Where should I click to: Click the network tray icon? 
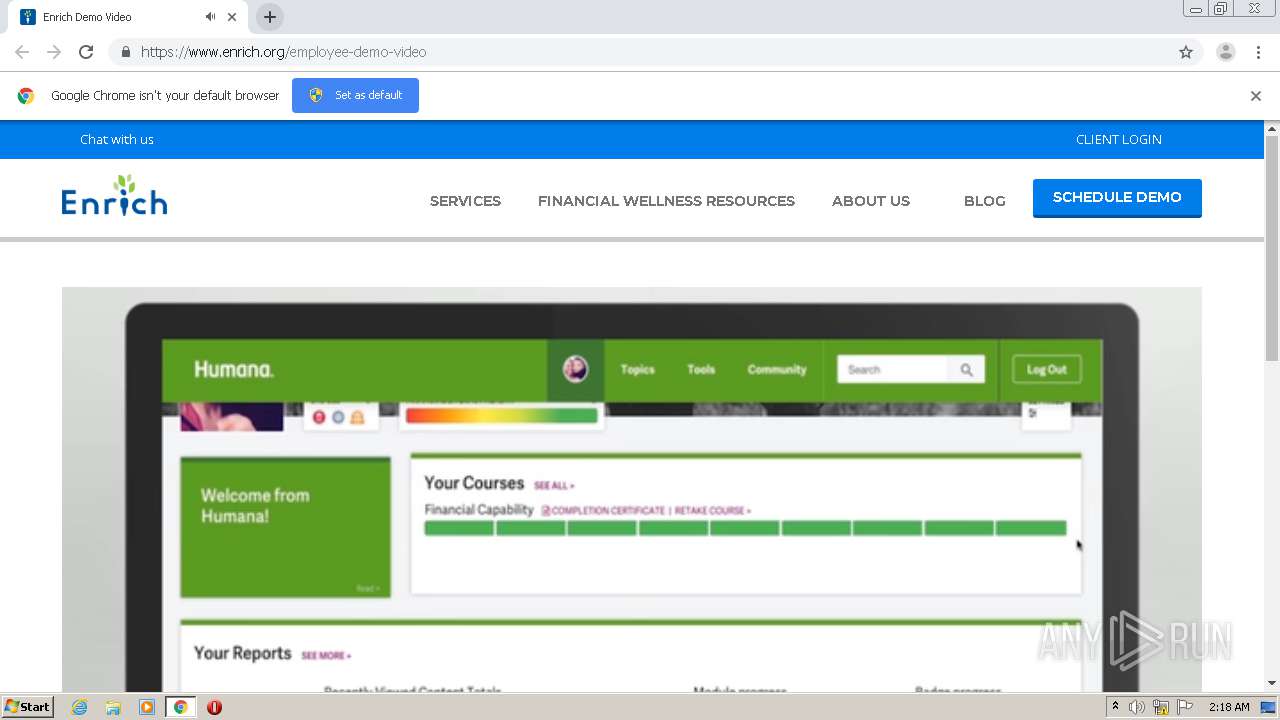point(1161,707)
